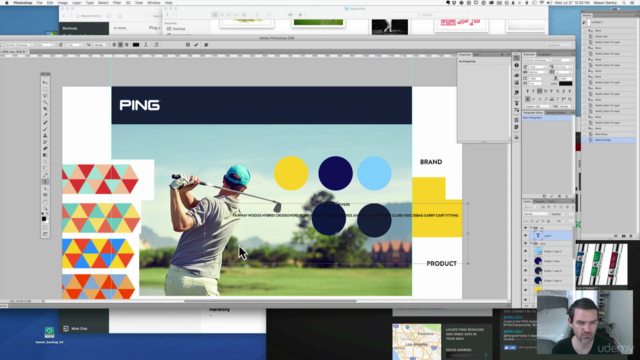Open anti-aliasing dropdown in options bar
640x360 pixels.
click(x=101, y=44)
